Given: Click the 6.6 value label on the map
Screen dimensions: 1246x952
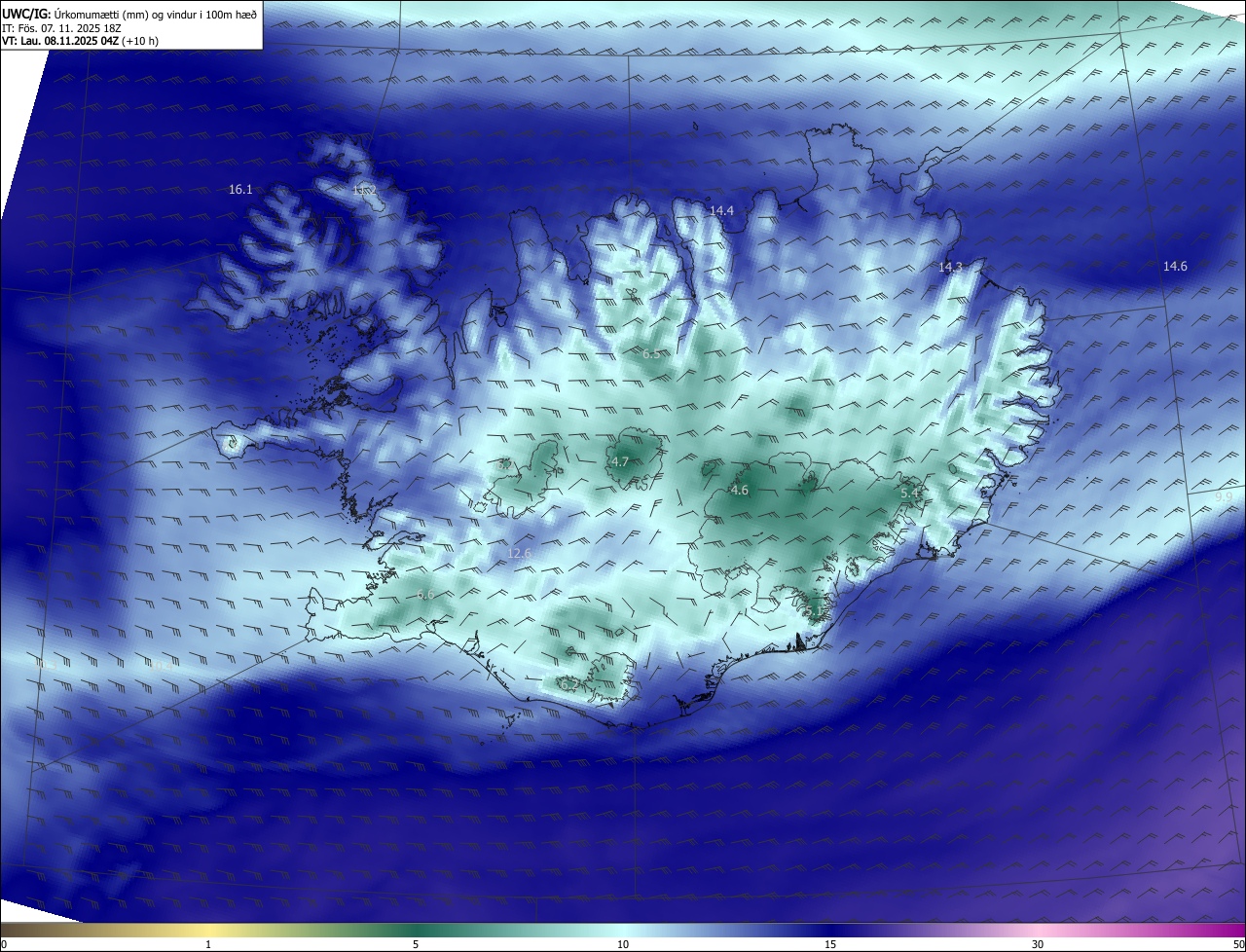Looking at the screenshot, I should (x=425, y=595).
